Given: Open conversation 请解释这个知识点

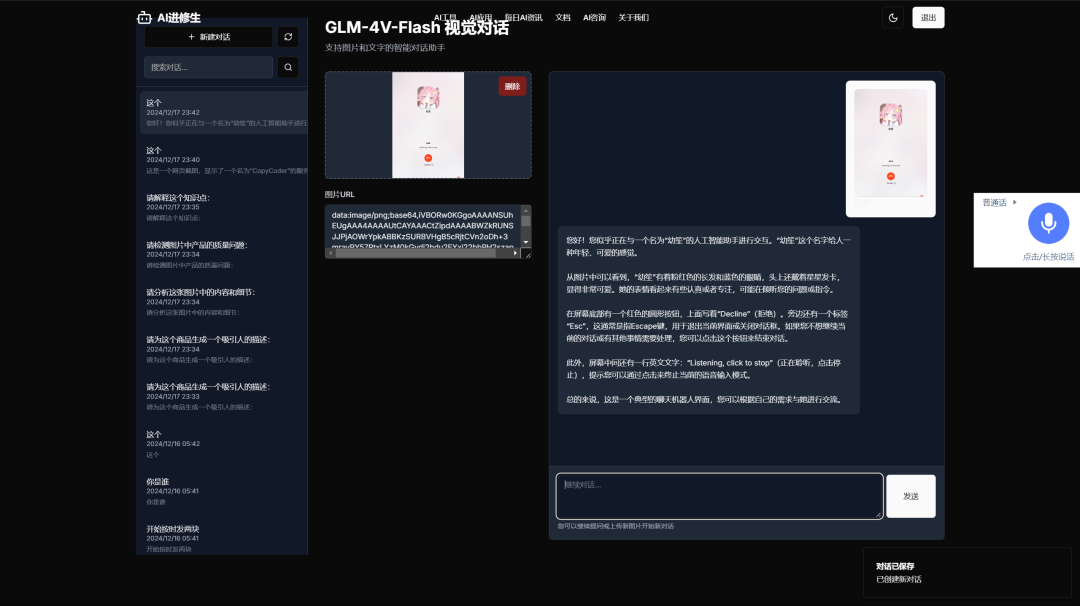Looking at the screenshot, I should (x=224, y=207).
